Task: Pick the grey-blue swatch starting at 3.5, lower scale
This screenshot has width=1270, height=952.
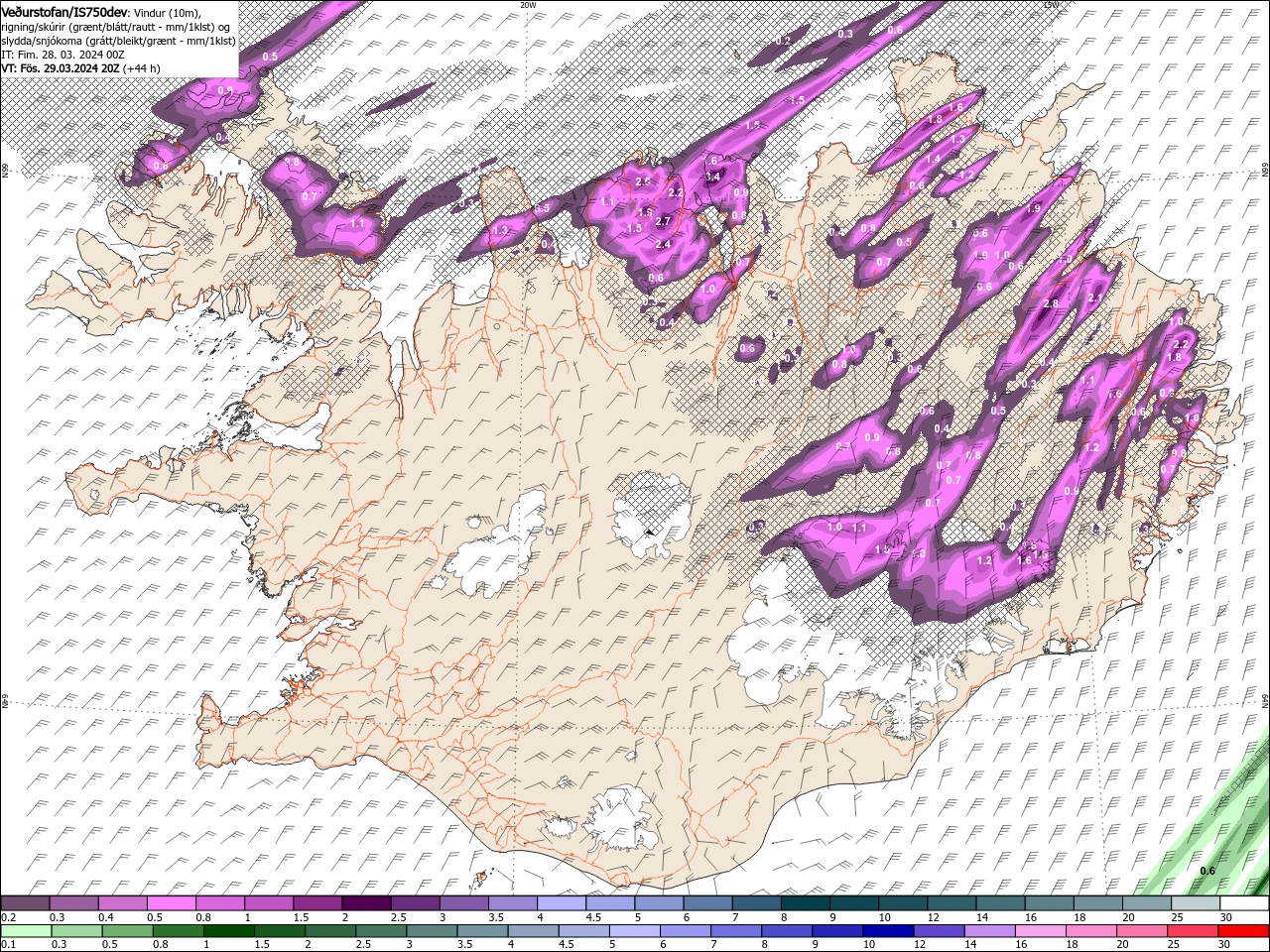Action: coord(481,930)
